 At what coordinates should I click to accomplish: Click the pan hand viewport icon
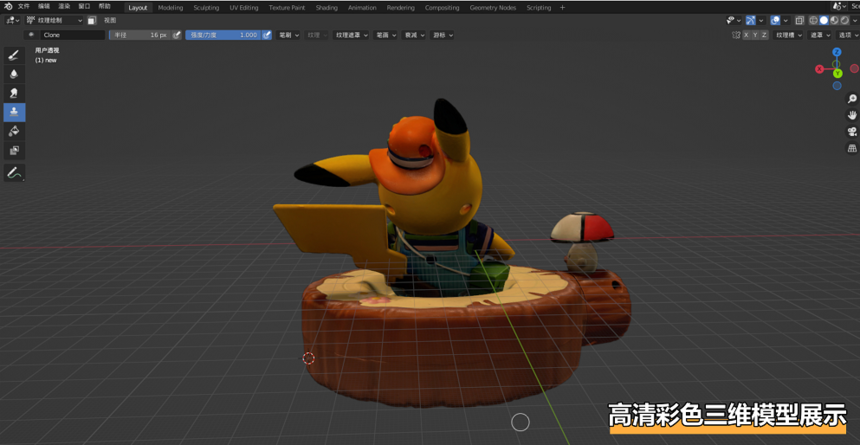[852, 115]
